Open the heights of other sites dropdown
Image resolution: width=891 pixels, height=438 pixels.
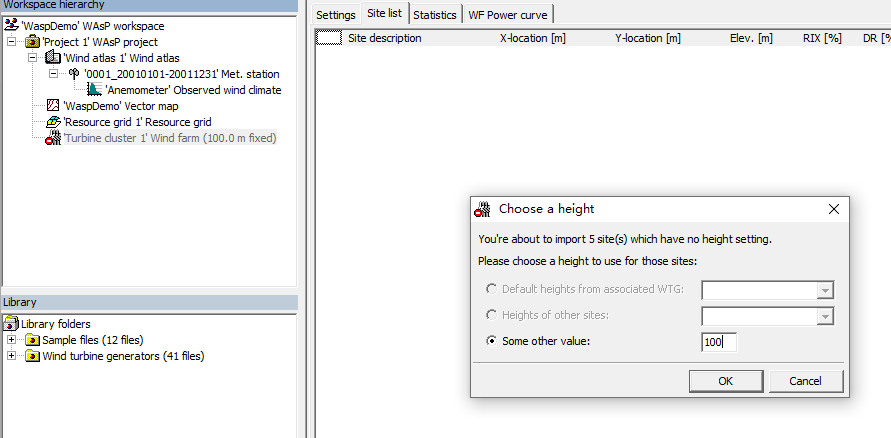[825, 316]
